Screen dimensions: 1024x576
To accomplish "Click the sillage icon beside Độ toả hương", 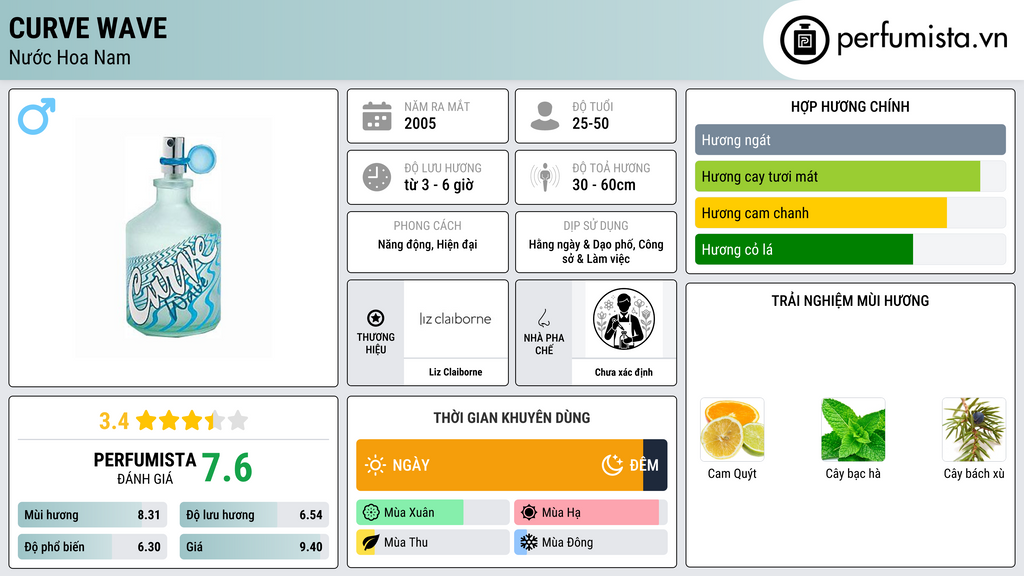I will 545,177.
